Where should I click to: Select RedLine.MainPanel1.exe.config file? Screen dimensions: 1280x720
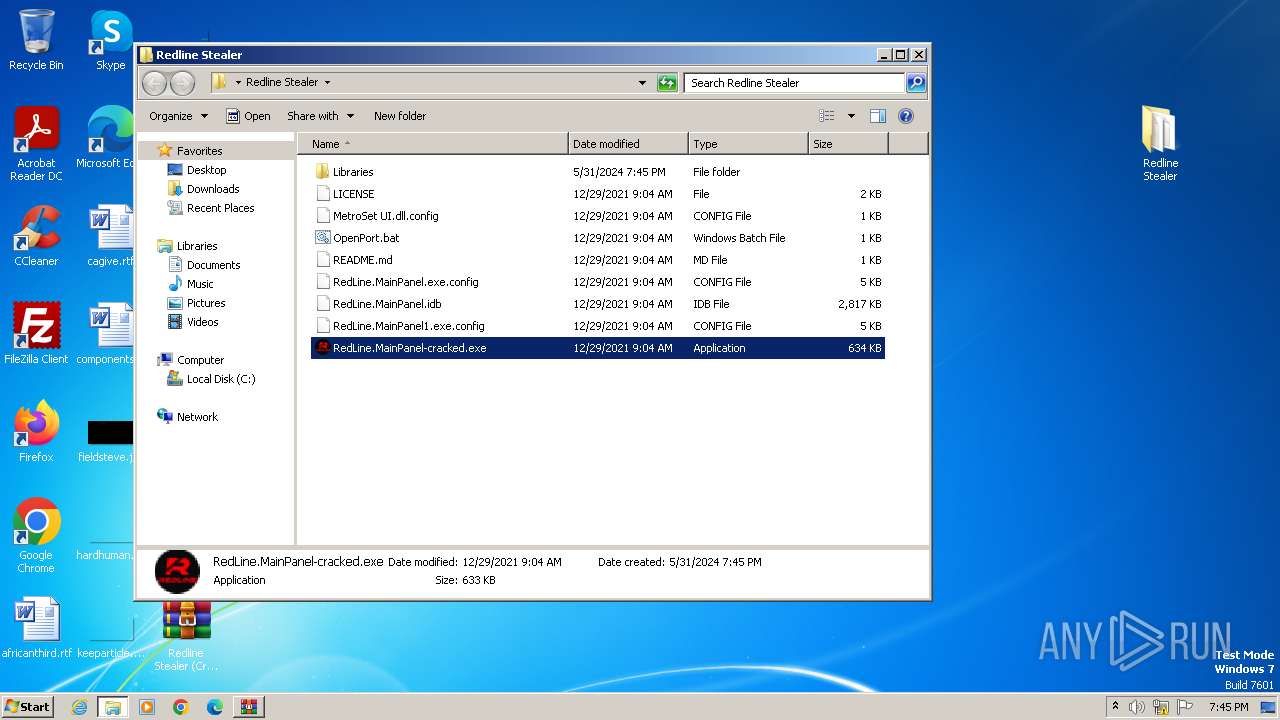click(598, 326)
